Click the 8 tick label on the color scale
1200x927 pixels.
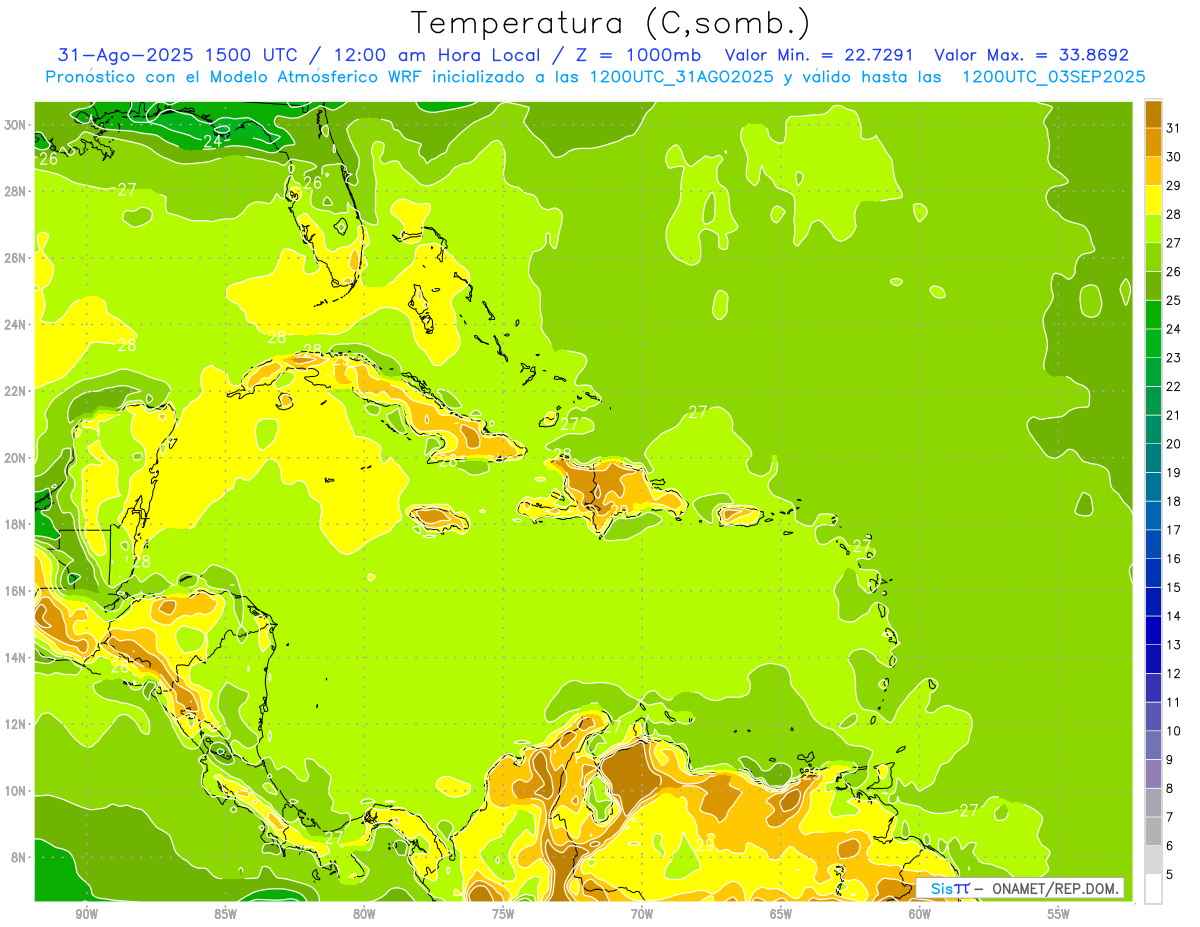coord(1170,788)
